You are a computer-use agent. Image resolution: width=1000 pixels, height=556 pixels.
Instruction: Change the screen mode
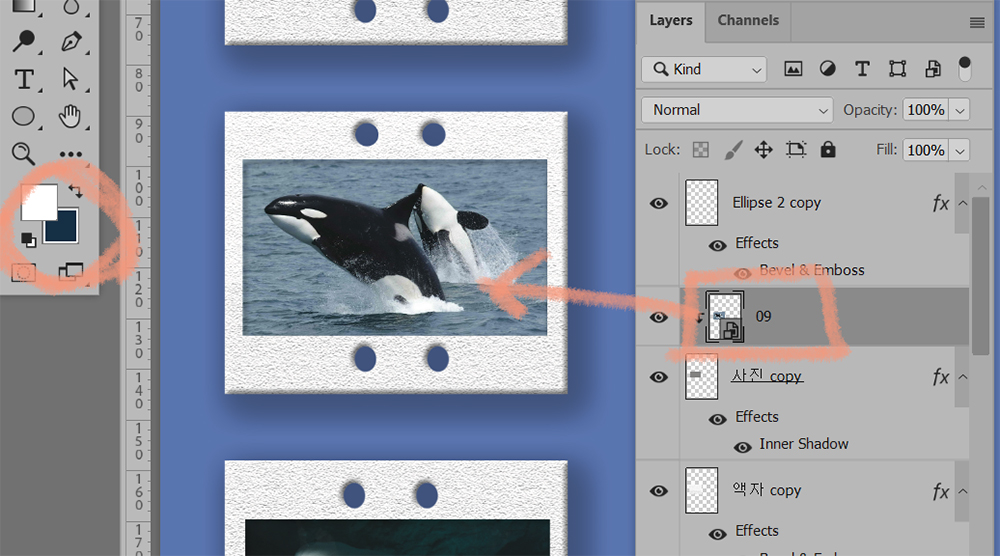point(71,272)
